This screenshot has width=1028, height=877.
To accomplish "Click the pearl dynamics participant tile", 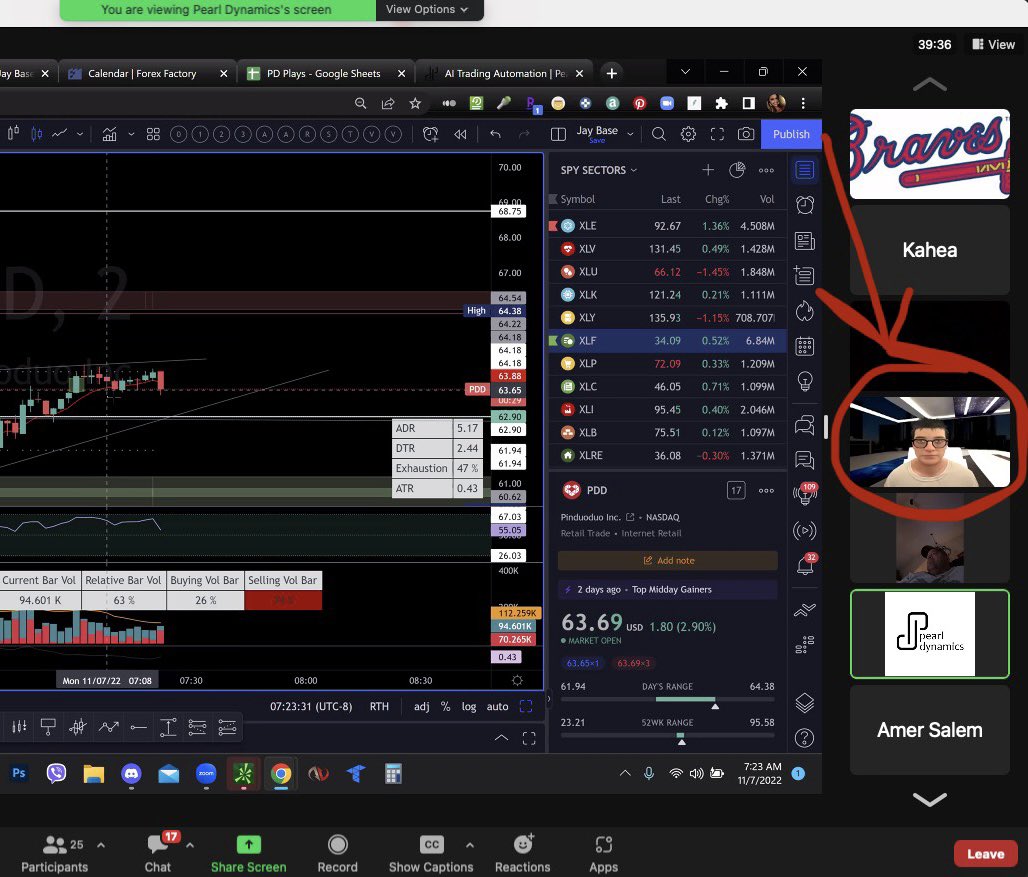I will point(930,634).
